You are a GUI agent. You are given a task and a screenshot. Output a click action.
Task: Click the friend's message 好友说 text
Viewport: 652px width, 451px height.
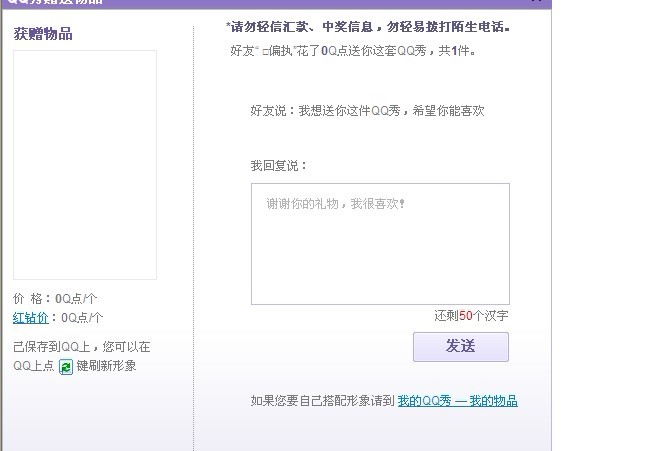(x=367, y=111)
